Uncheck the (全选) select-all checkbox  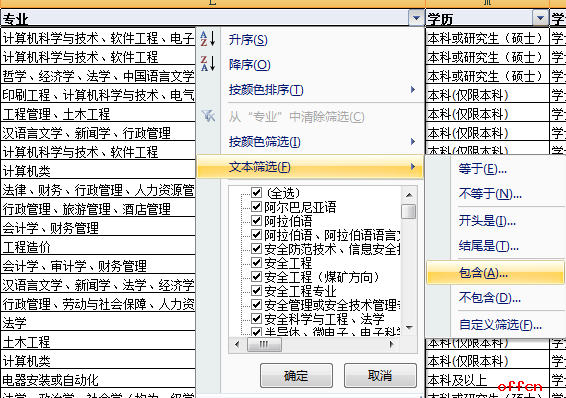click(256, 193)
